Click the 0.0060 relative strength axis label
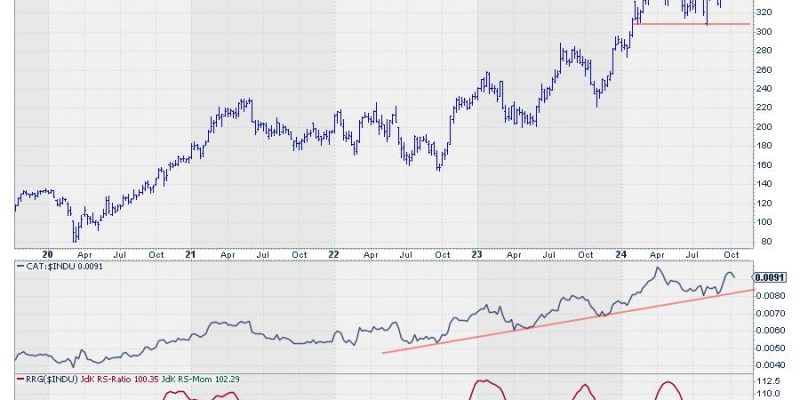This screenshot has height=400, width=800. [770, 331]
